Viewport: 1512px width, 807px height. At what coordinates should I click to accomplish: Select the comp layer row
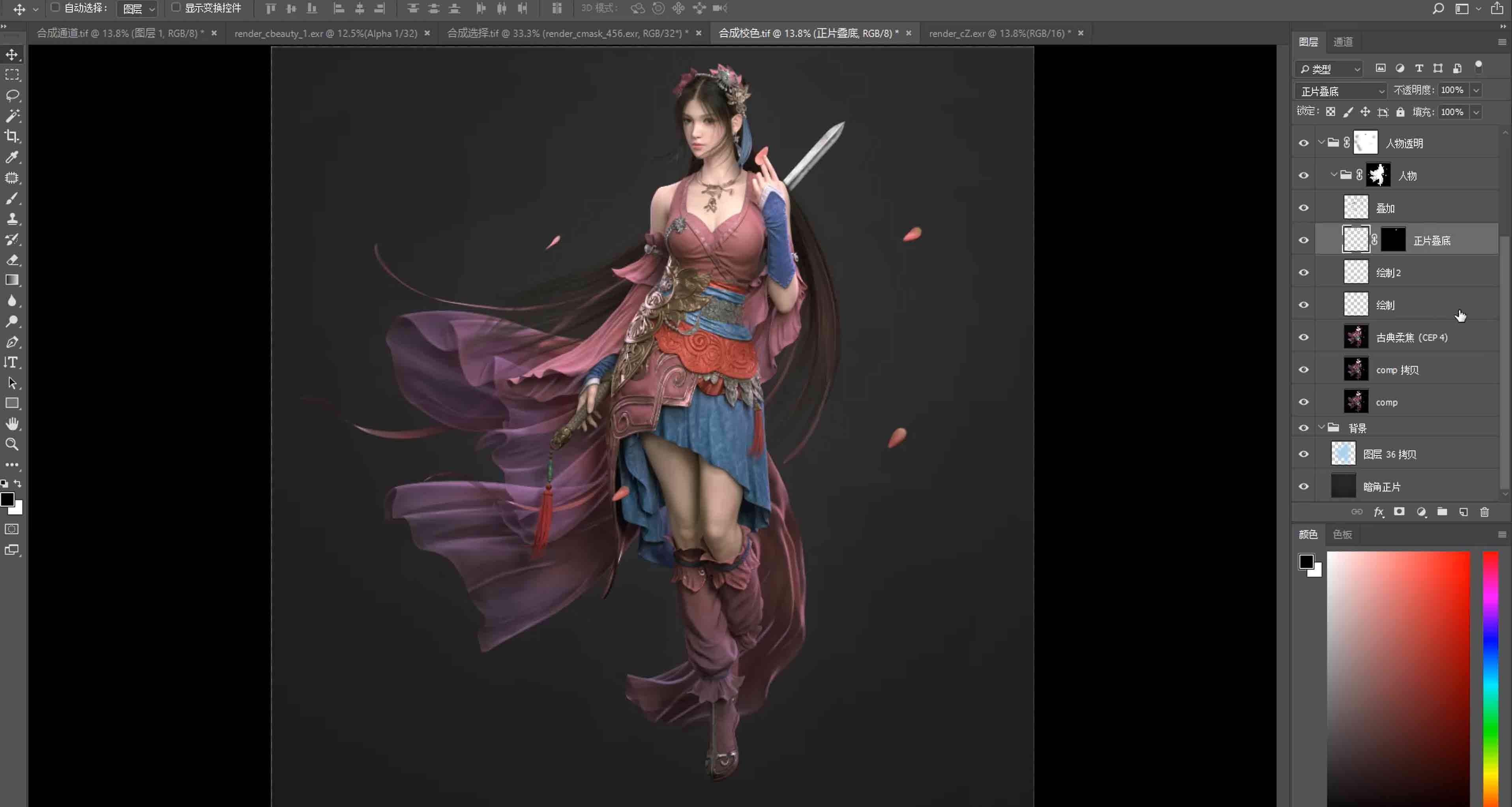click(x=1407, y=402)
